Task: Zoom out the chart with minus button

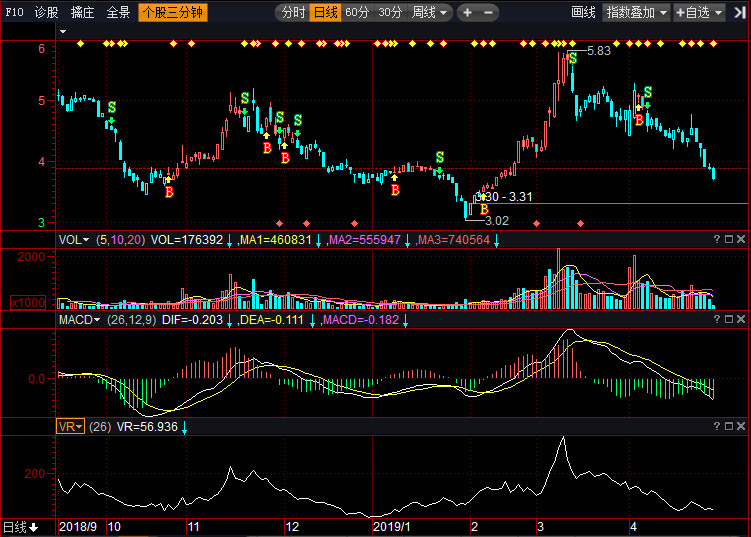Action: coord(487,13)
